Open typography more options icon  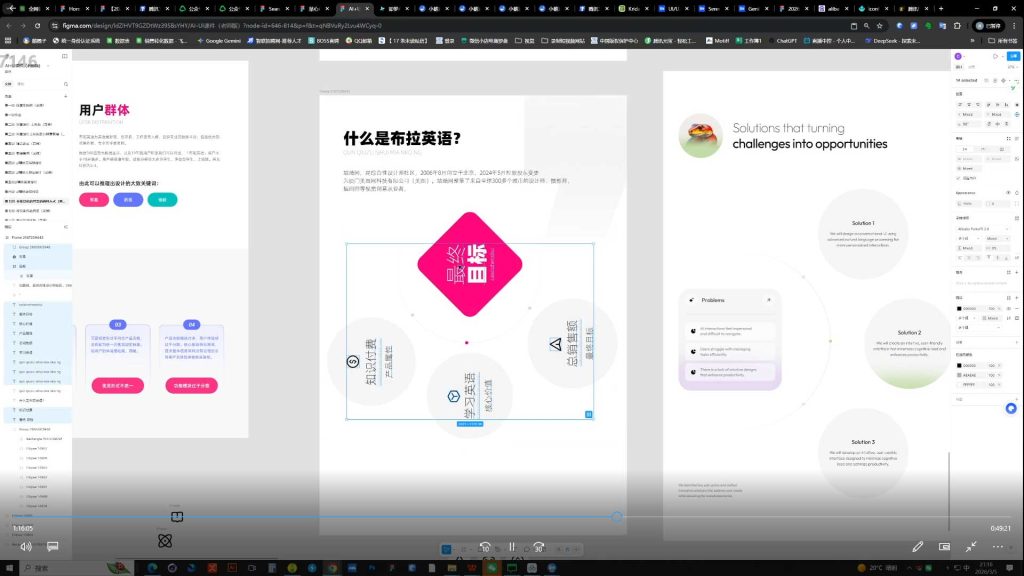[1017, 257]
